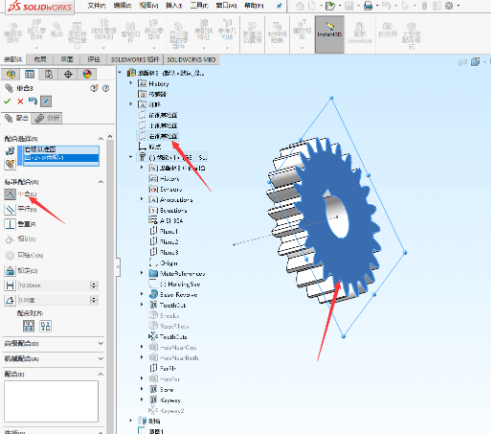Click the options gear icon in top toolbar
The width and height of the screenshot is (491, 448).
coord(449,6)
